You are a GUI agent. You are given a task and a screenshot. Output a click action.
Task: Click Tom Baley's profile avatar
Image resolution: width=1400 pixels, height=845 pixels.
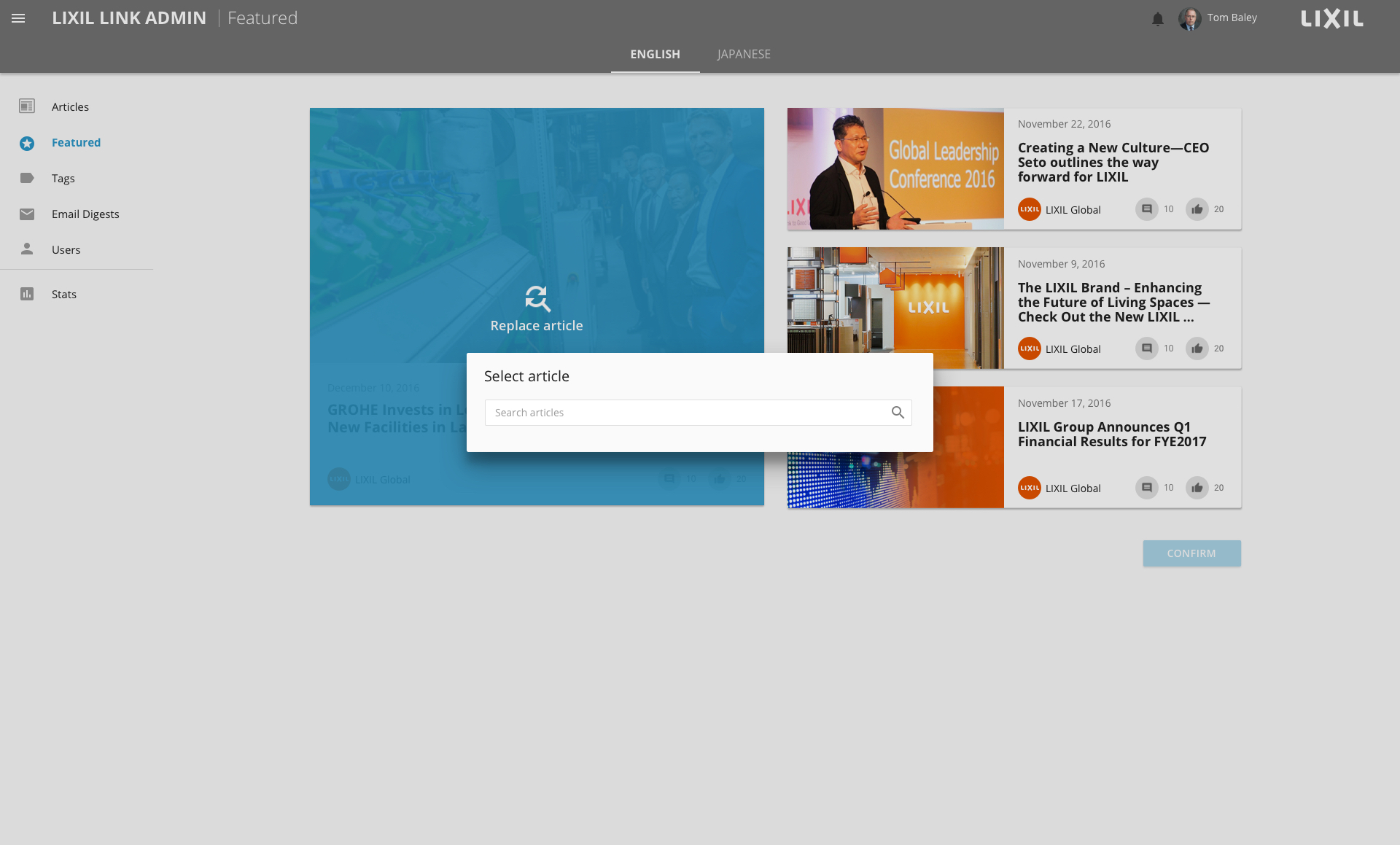[x=1190, y=18]
